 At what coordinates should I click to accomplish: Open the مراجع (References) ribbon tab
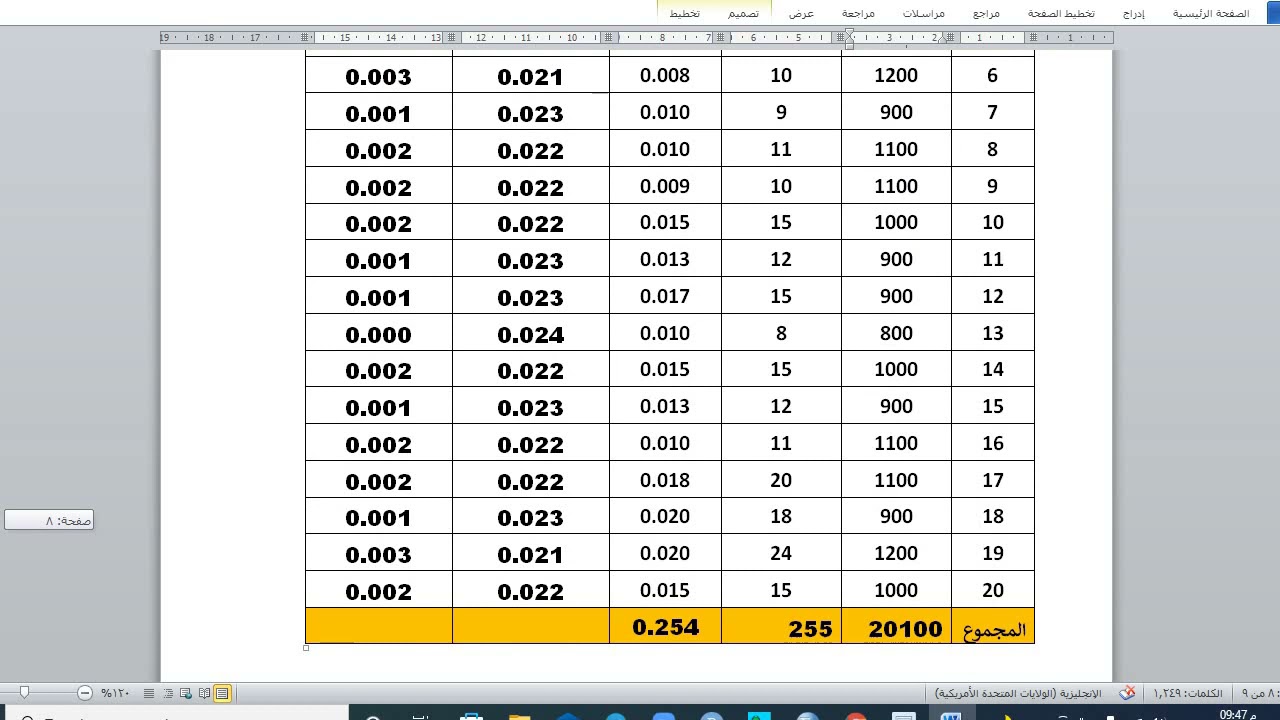(986, 14)
